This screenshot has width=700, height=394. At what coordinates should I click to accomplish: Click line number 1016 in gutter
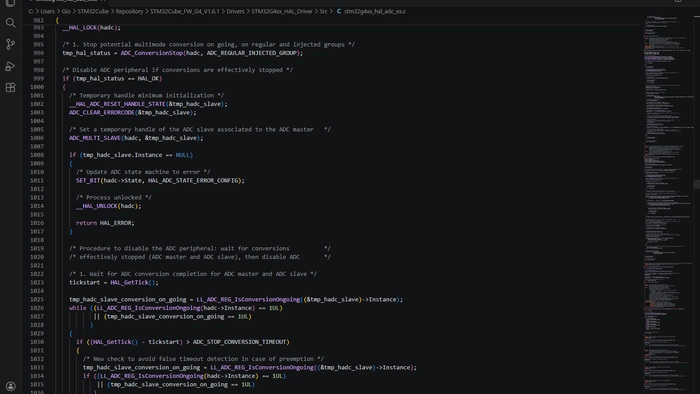(x=37, y=223)
